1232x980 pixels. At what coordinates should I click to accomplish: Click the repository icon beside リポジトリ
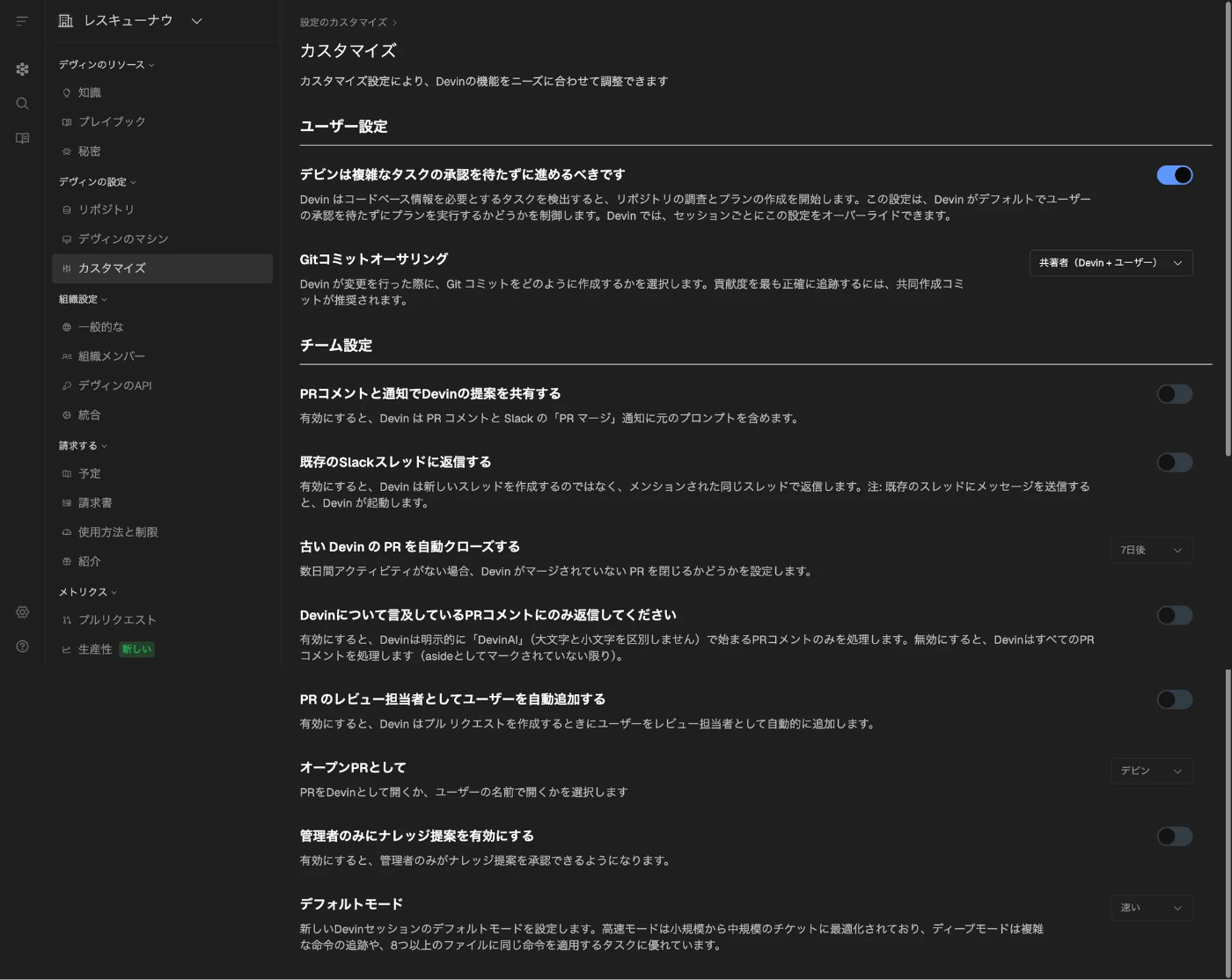click(x=67, y=209)
